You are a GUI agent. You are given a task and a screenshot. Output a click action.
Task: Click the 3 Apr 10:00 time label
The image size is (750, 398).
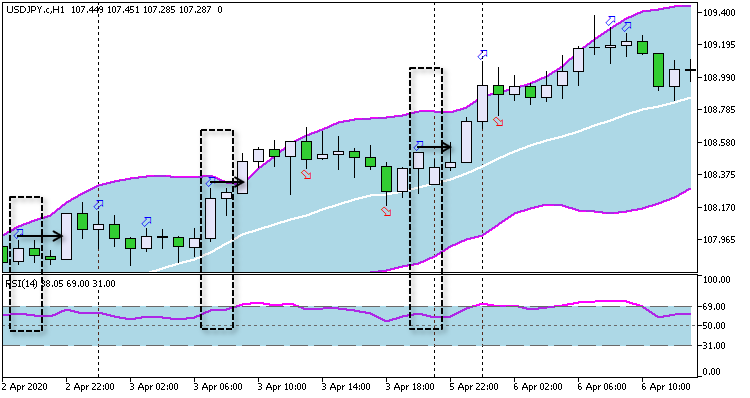pos(282,387)
